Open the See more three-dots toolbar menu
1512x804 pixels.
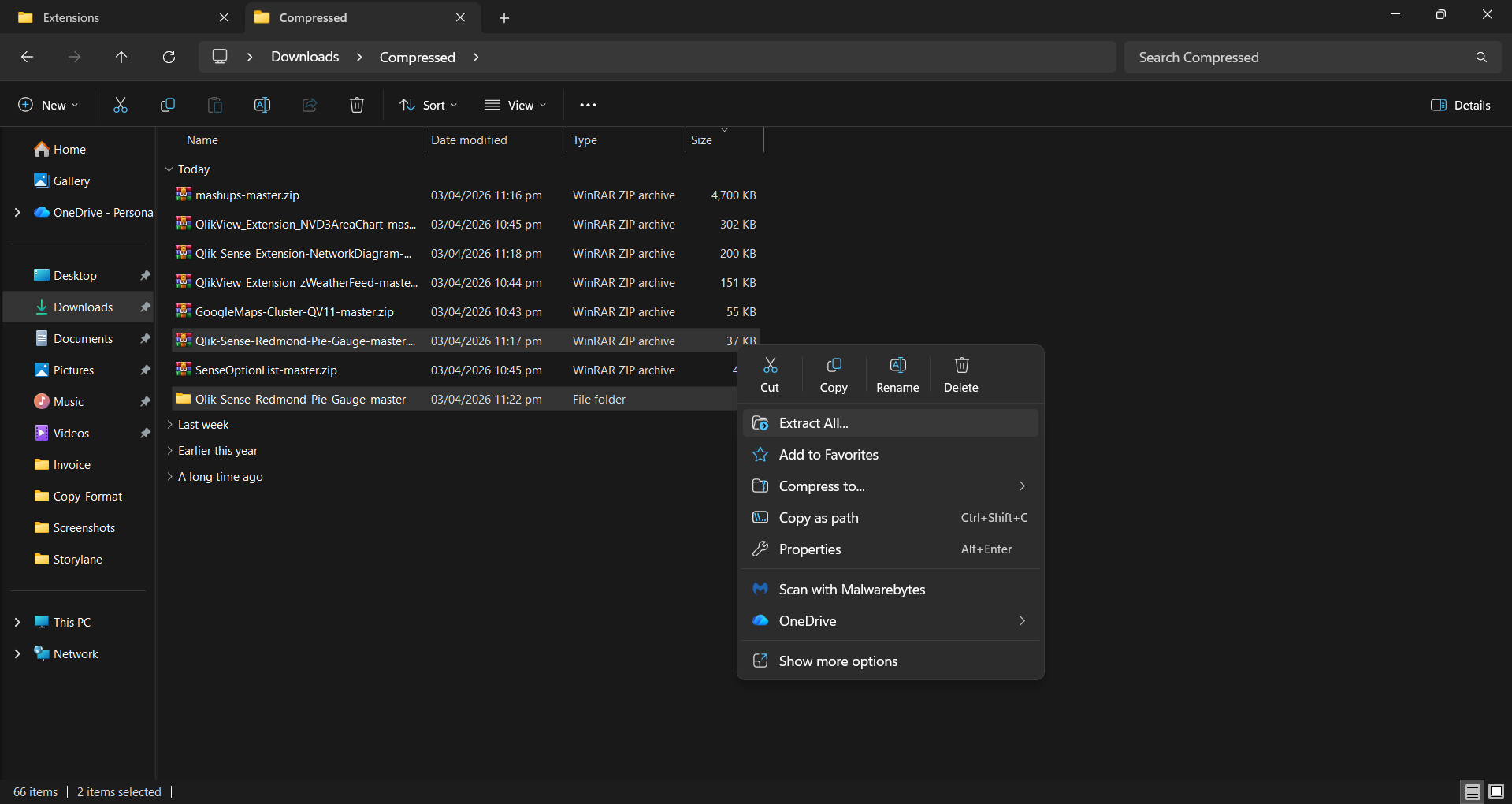click(588, 105)
